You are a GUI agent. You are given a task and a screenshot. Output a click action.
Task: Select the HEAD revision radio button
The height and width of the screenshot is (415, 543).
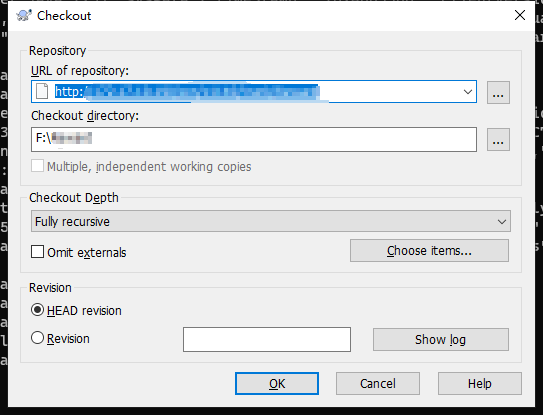point(37,310)
